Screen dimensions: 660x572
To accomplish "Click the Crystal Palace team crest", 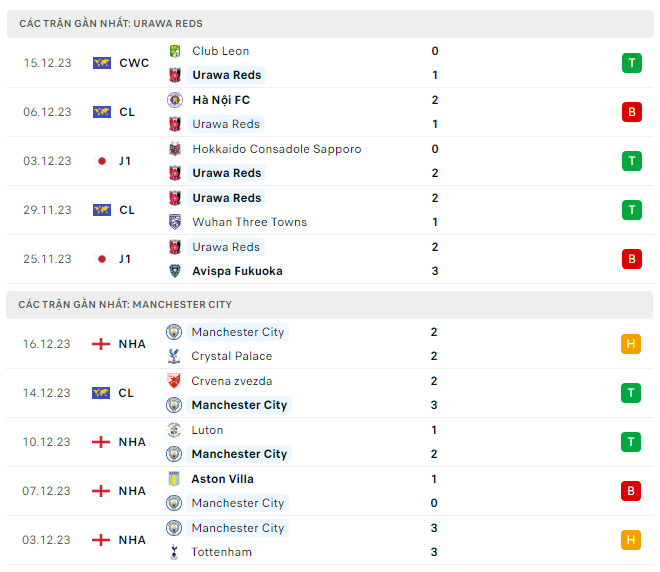I will point(174,356).
